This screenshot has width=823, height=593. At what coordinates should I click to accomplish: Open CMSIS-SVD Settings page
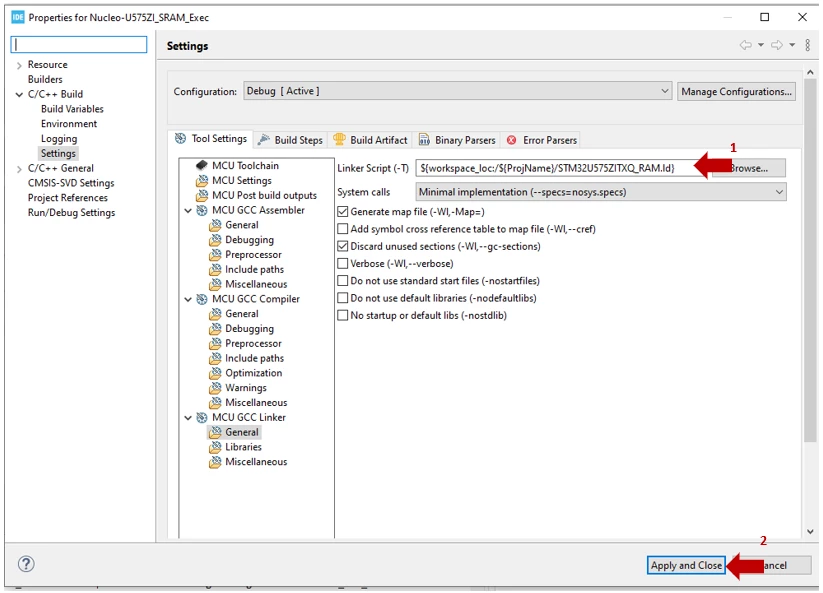[71, 183]
